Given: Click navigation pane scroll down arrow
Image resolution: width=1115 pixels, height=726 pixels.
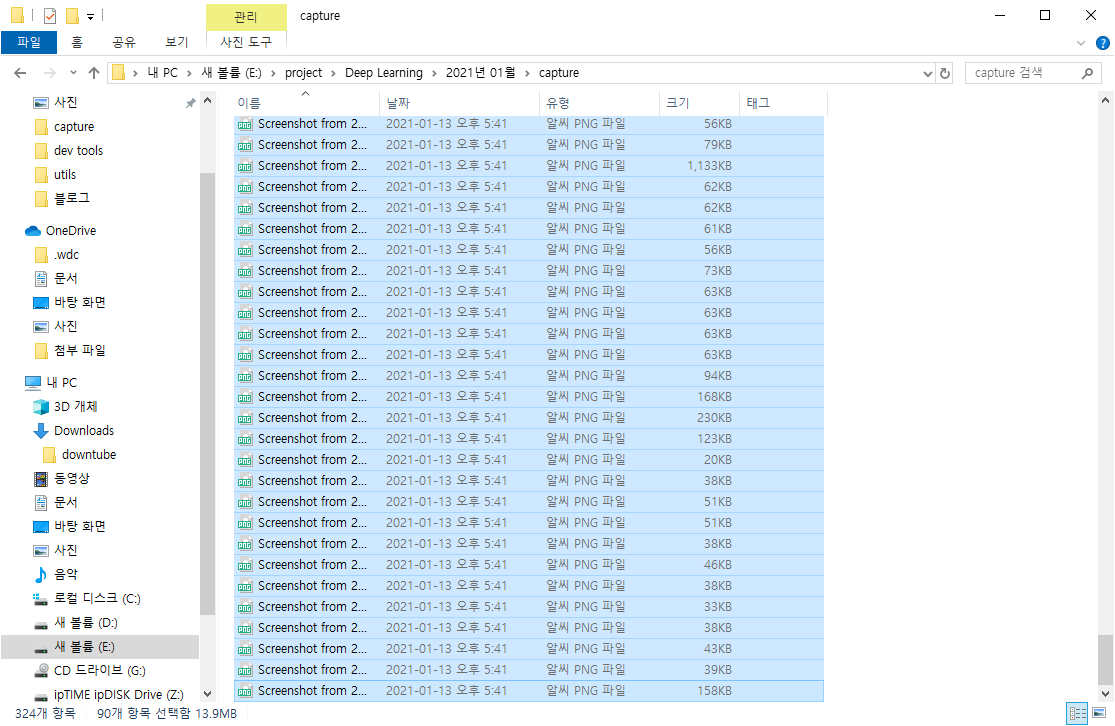Looking at the screenshot, I should click(207, 694).
